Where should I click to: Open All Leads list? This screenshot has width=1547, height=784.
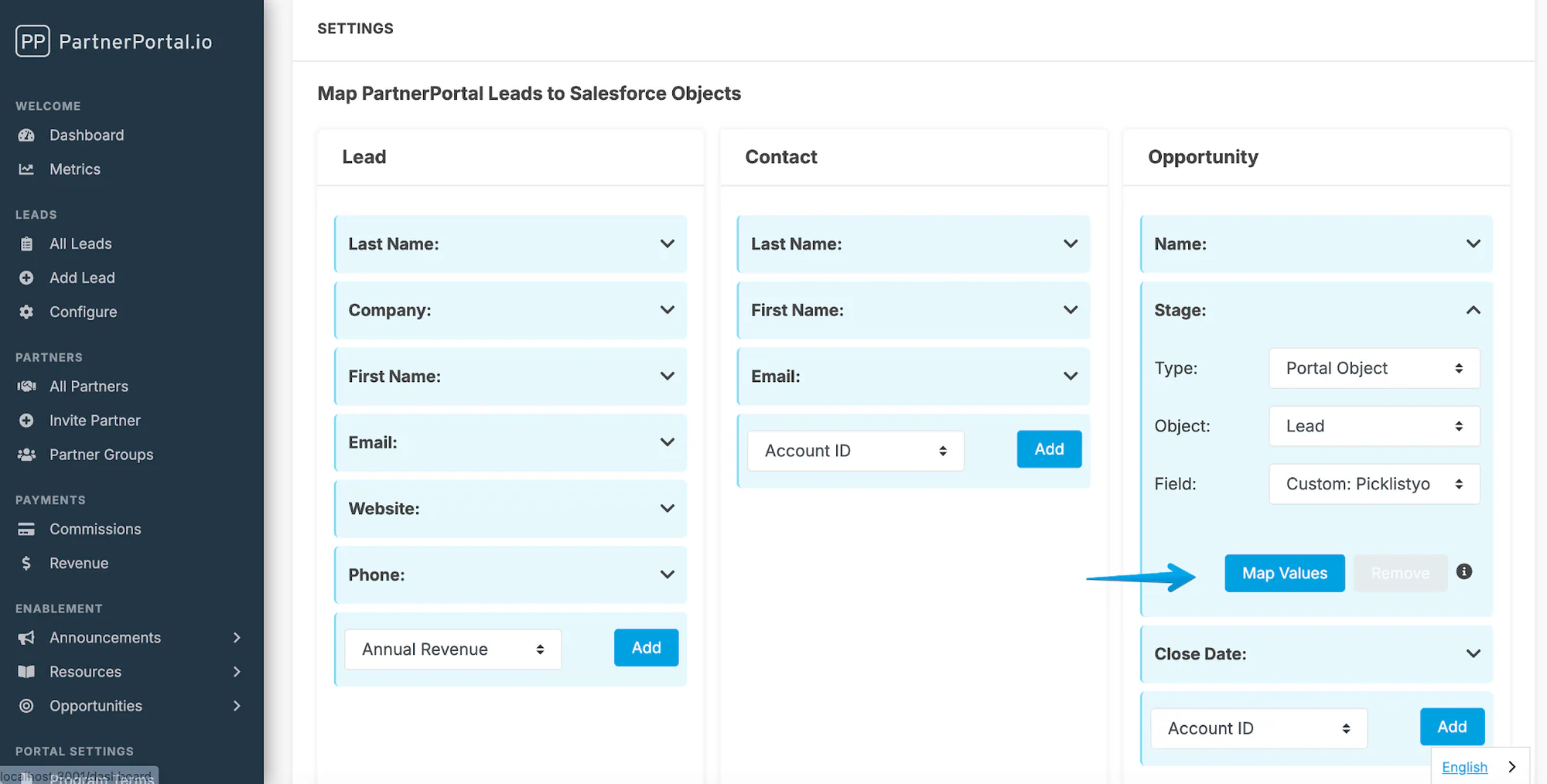point(80,244)
